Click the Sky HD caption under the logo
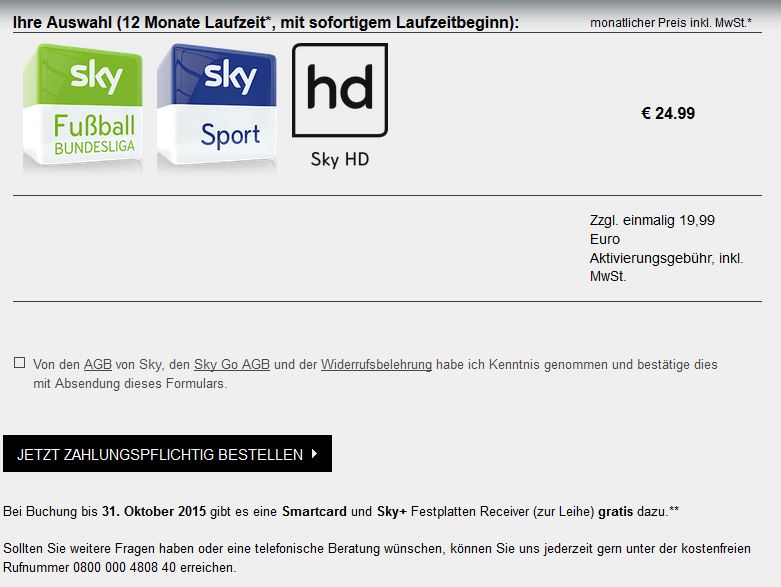781x587 pixels. [x=340, y=159]
